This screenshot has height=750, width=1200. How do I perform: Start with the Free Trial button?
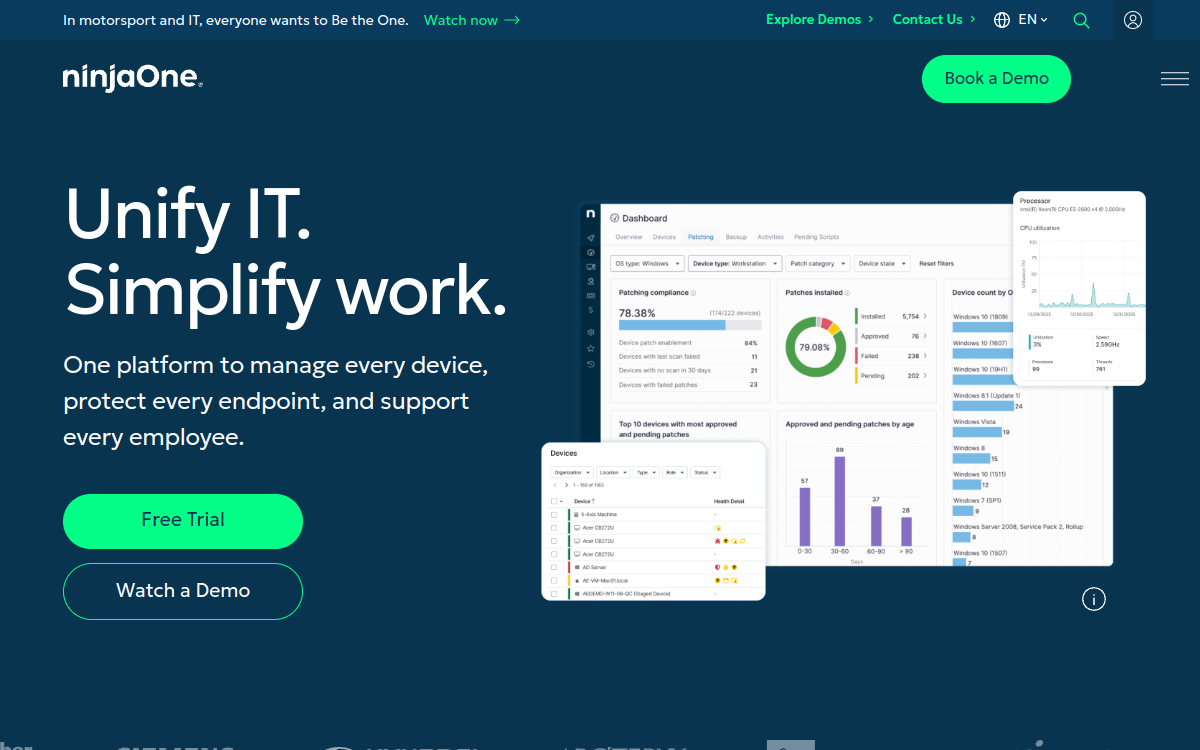[x=183, y=521]
